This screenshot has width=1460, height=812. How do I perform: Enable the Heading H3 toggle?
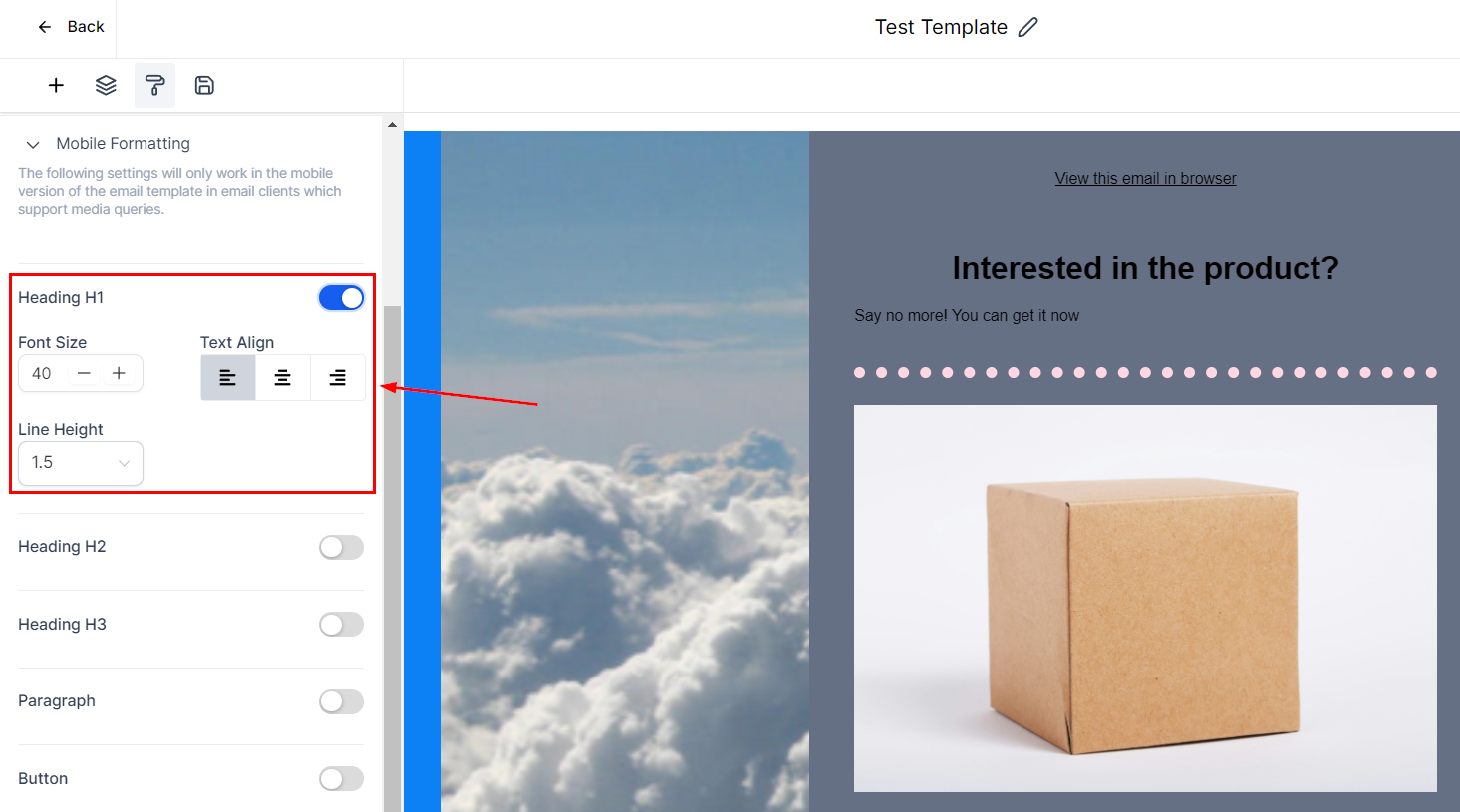341,625
